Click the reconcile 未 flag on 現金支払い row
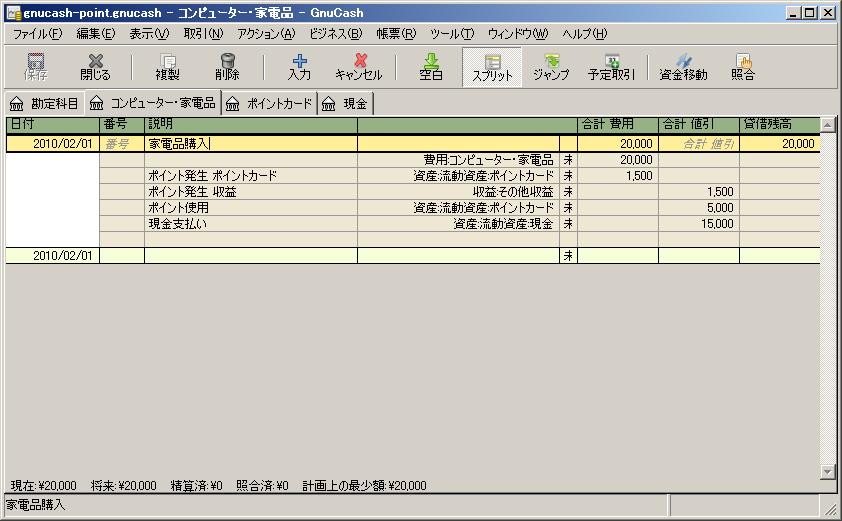Screen dimensions: 842x521 (x=568, y=223)
